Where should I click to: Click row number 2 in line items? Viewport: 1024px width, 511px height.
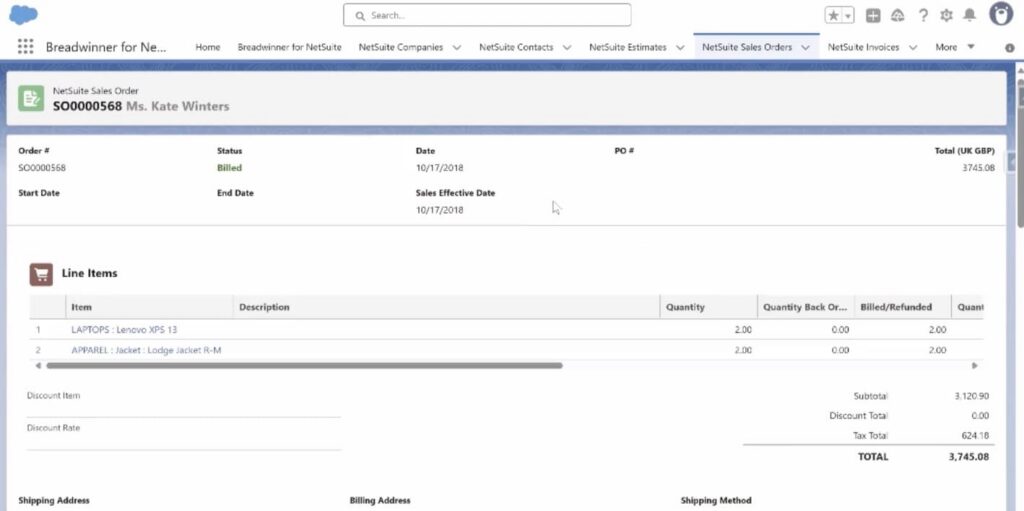[38, 350]
